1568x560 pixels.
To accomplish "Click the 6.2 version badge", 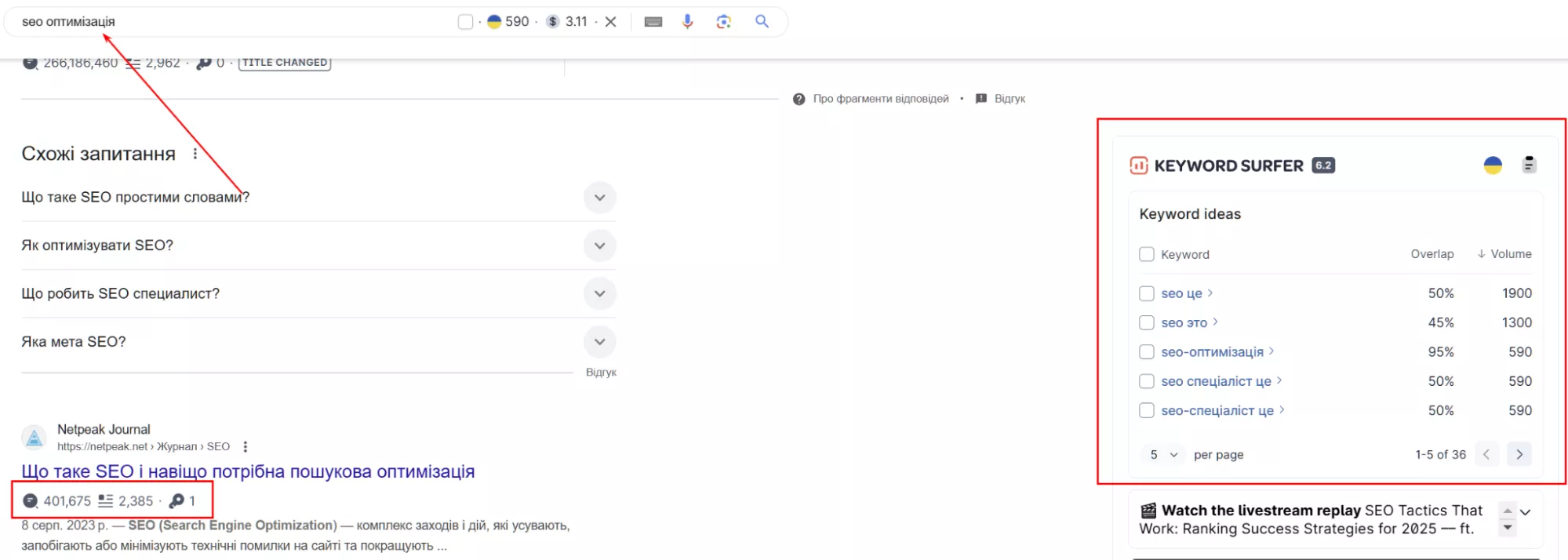I will point(1323,165).
